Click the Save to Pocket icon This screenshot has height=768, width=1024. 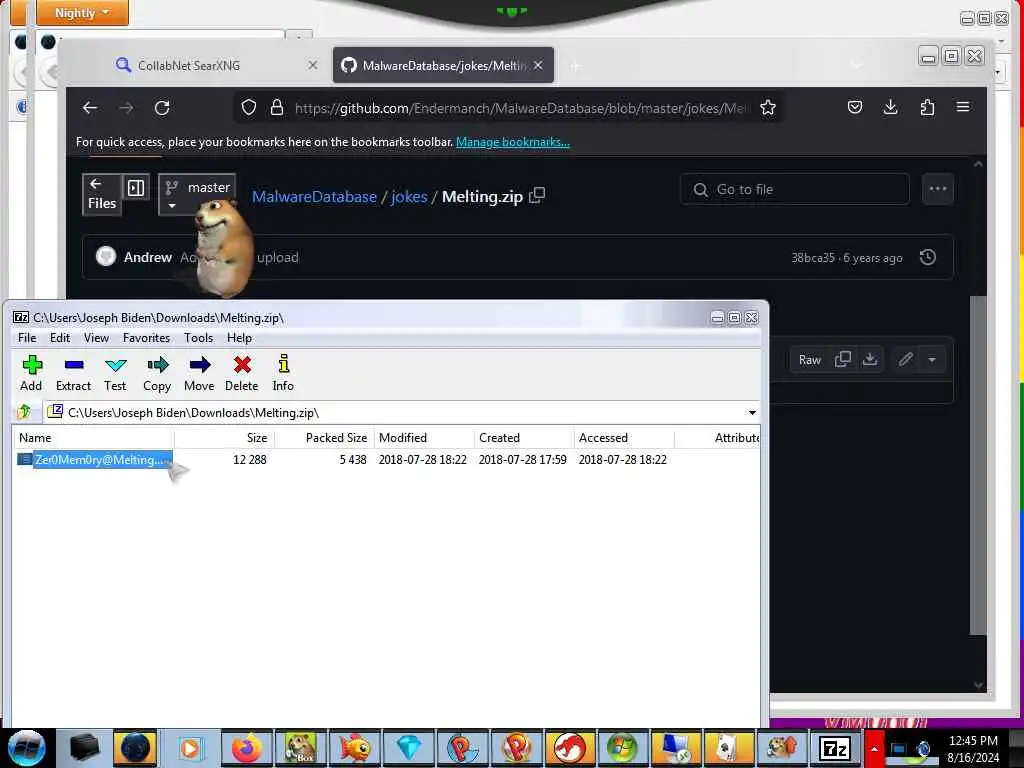coord(855,107)
